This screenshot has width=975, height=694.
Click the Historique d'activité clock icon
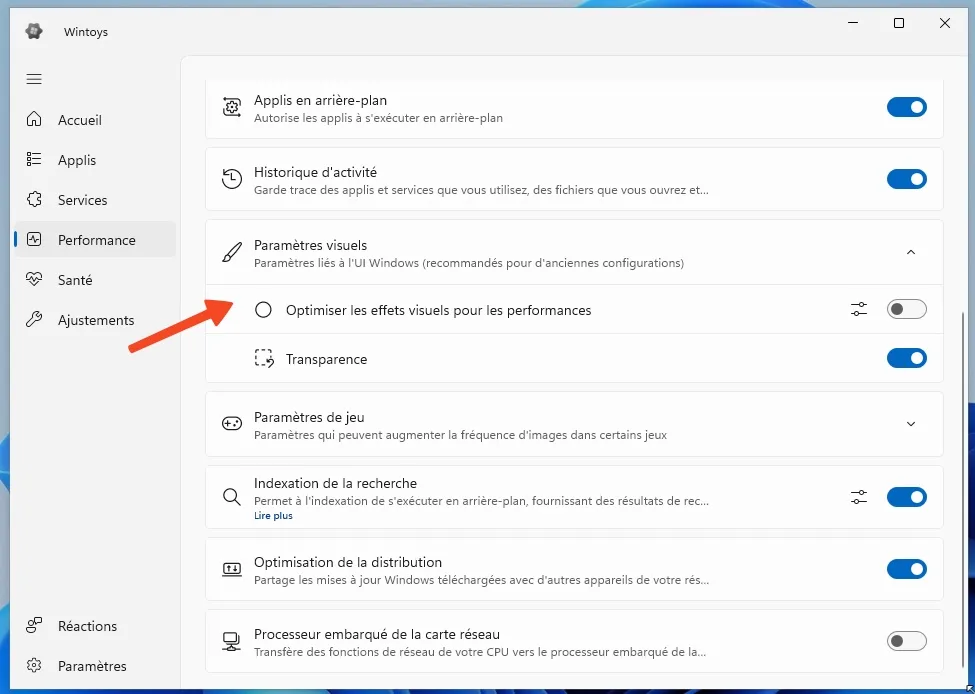coord(232,180)
